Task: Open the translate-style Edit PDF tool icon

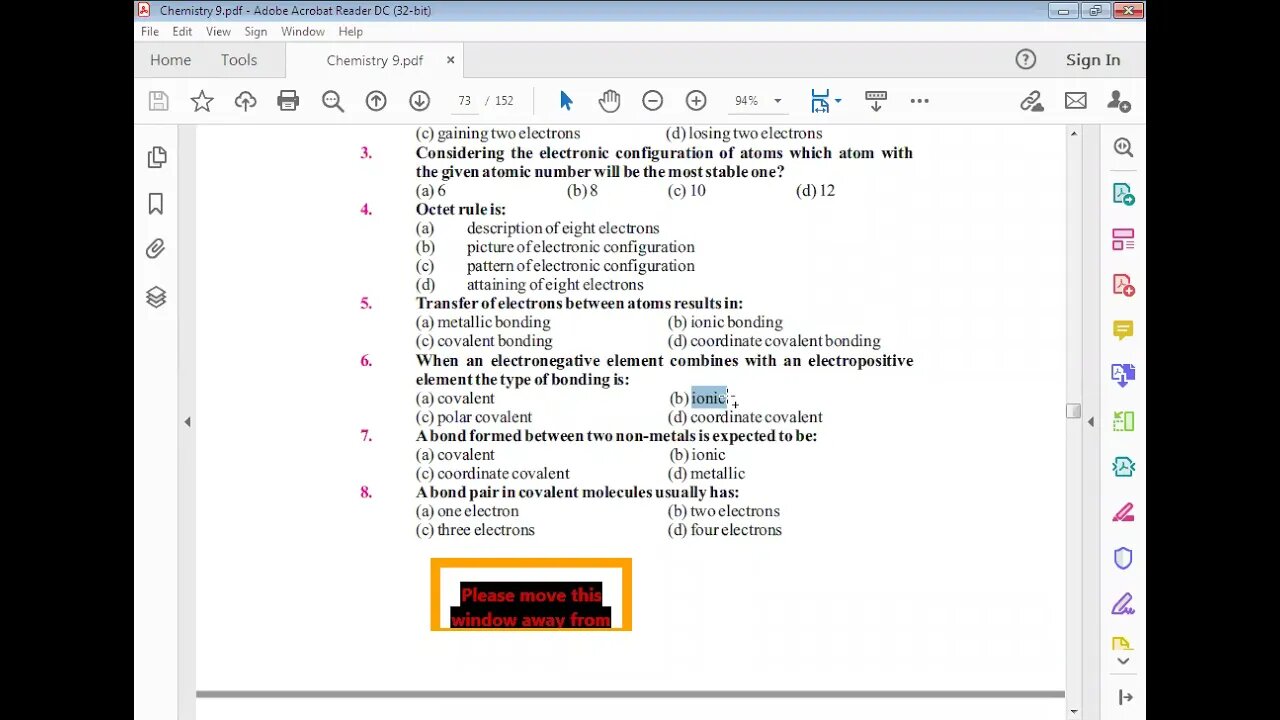Action: [1123, 376]
